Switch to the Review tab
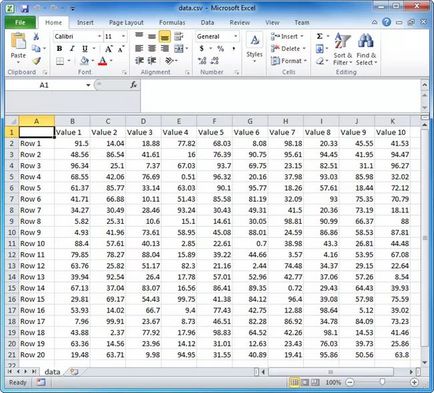The image size is (434, 393). tap(240, 22)
